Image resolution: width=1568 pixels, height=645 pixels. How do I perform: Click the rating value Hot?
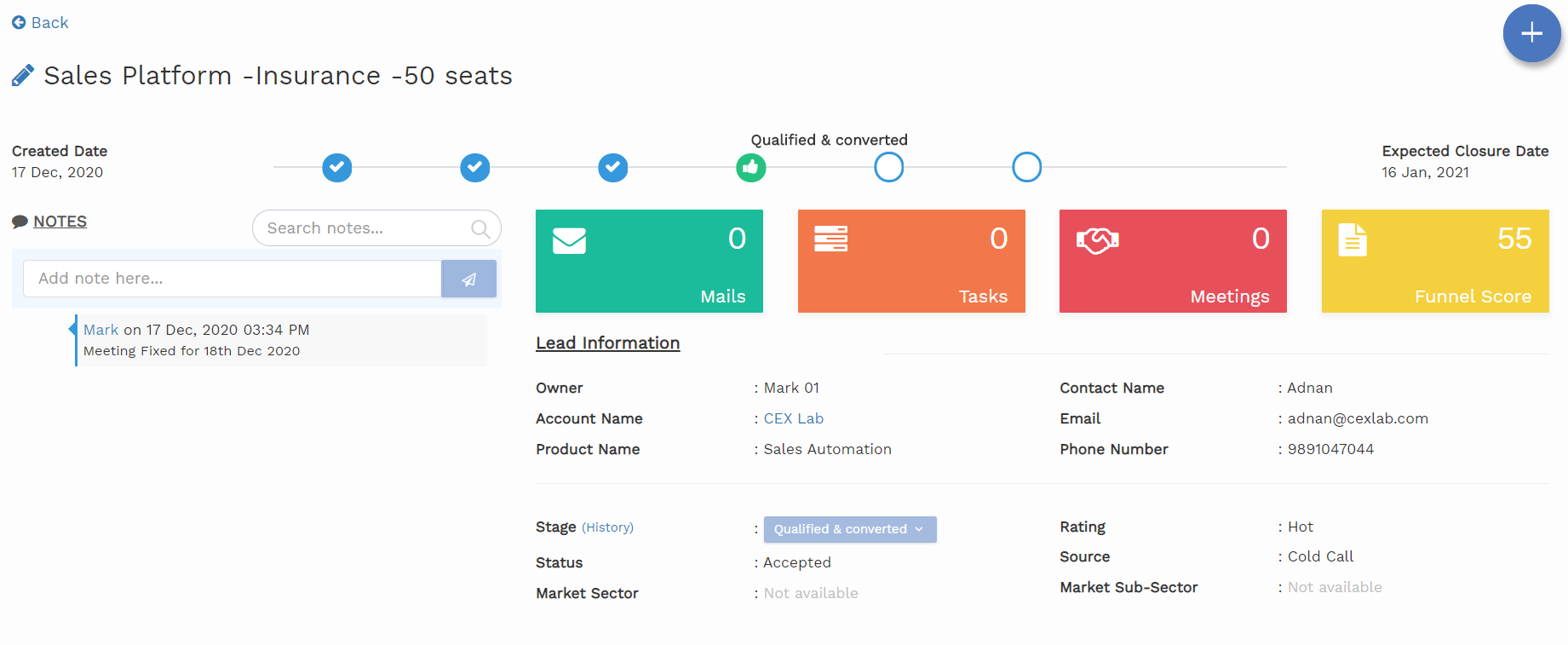click(1301, 527)
